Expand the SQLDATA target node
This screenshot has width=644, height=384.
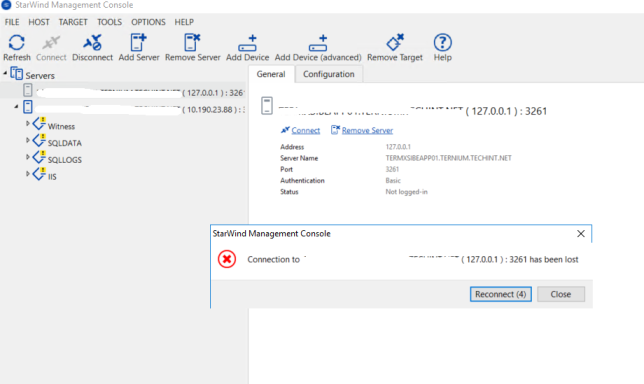pyautogui.click(x=28, y=140)
